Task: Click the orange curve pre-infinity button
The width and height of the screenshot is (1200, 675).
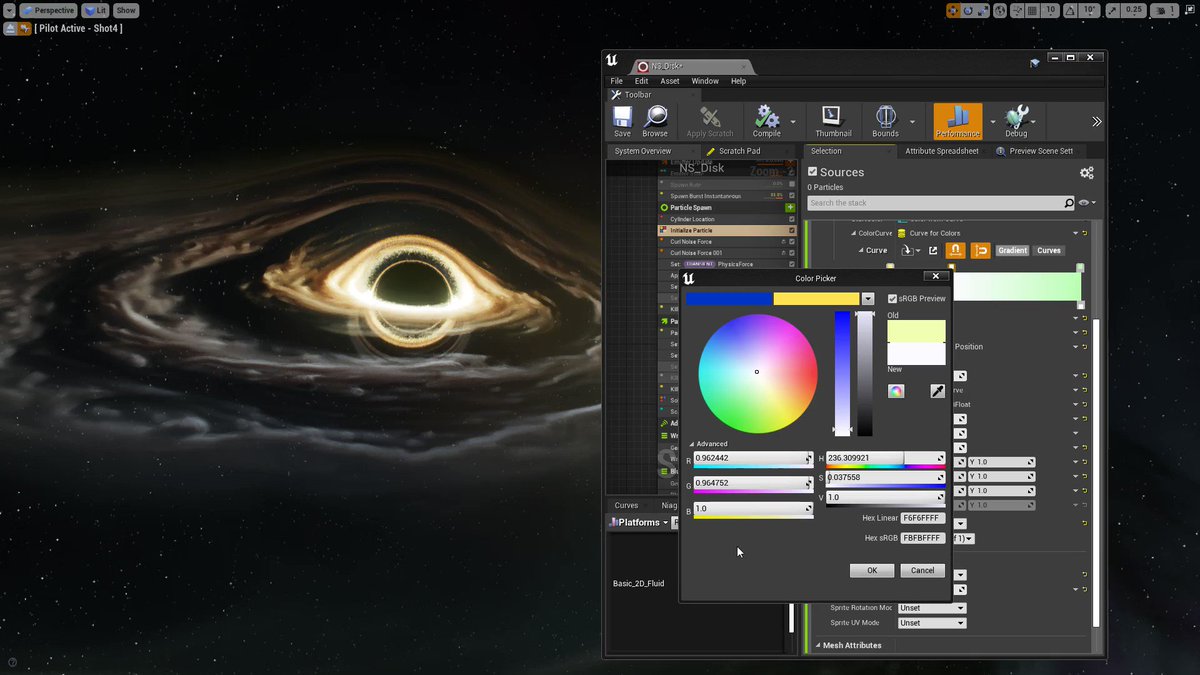Action: [x=956, y=250]
